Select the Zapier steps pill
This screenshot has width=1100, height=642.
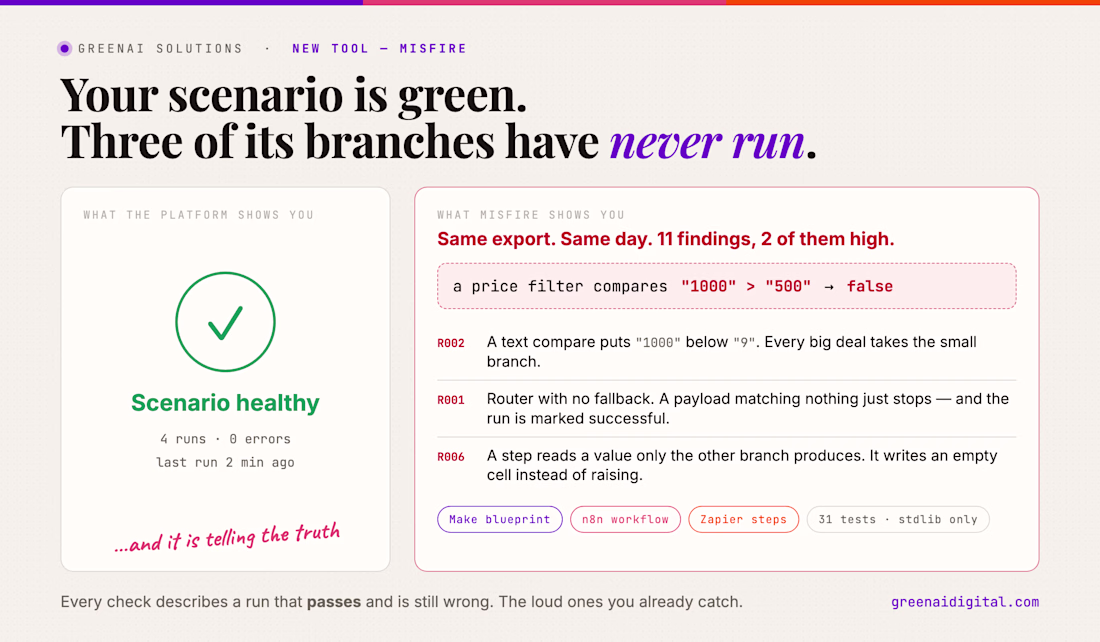744,519
